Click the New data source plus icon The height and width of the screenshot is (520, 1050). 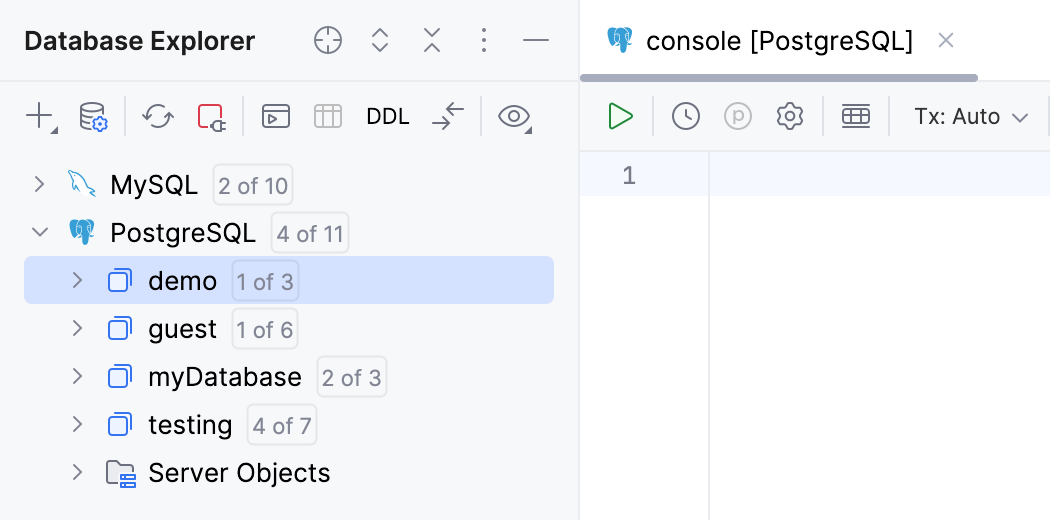tap(39, 116)
